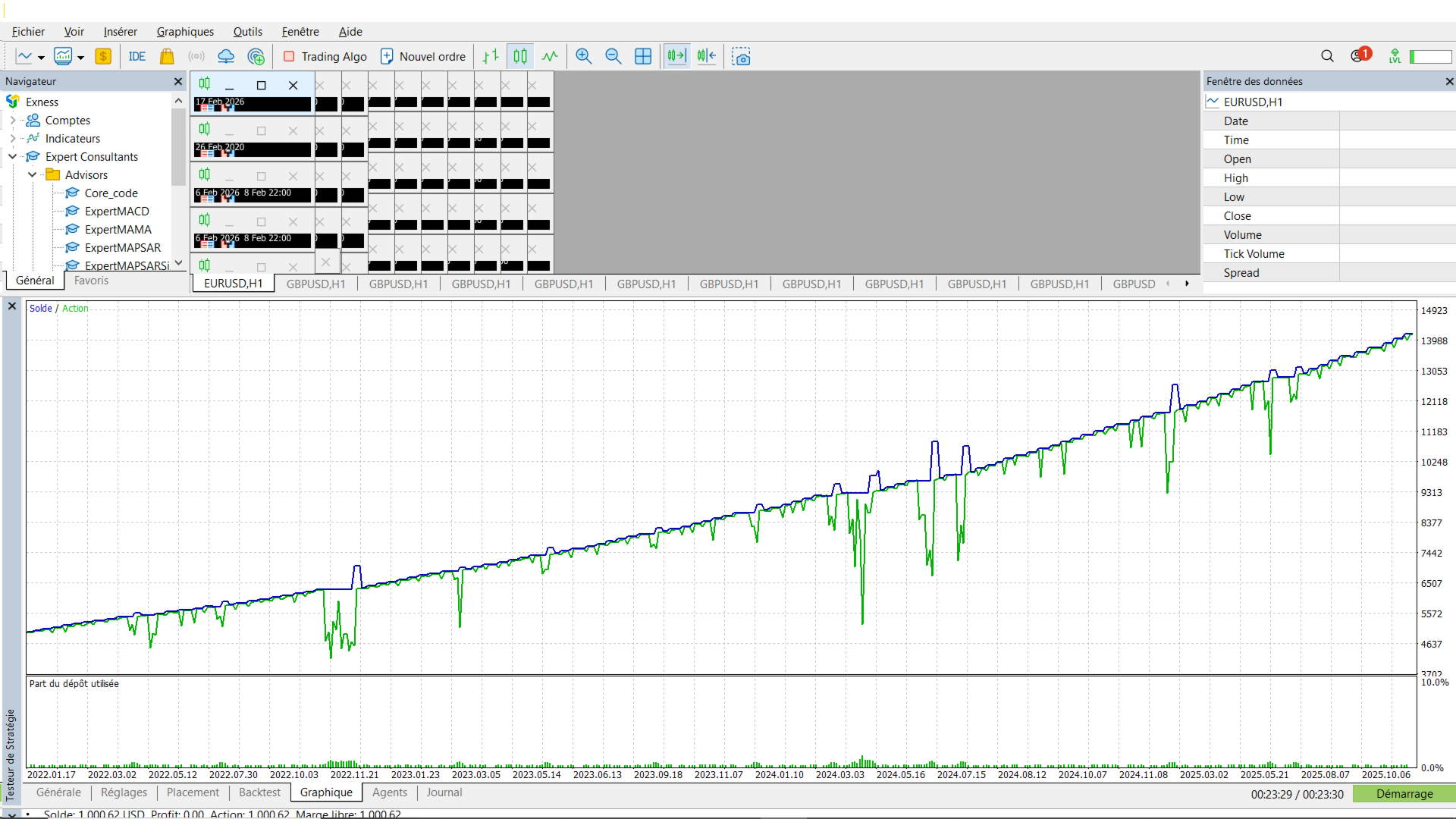Toggle the chart shift icon
The height and width of the screenshot is (819, 1456).
pos(707,56)
